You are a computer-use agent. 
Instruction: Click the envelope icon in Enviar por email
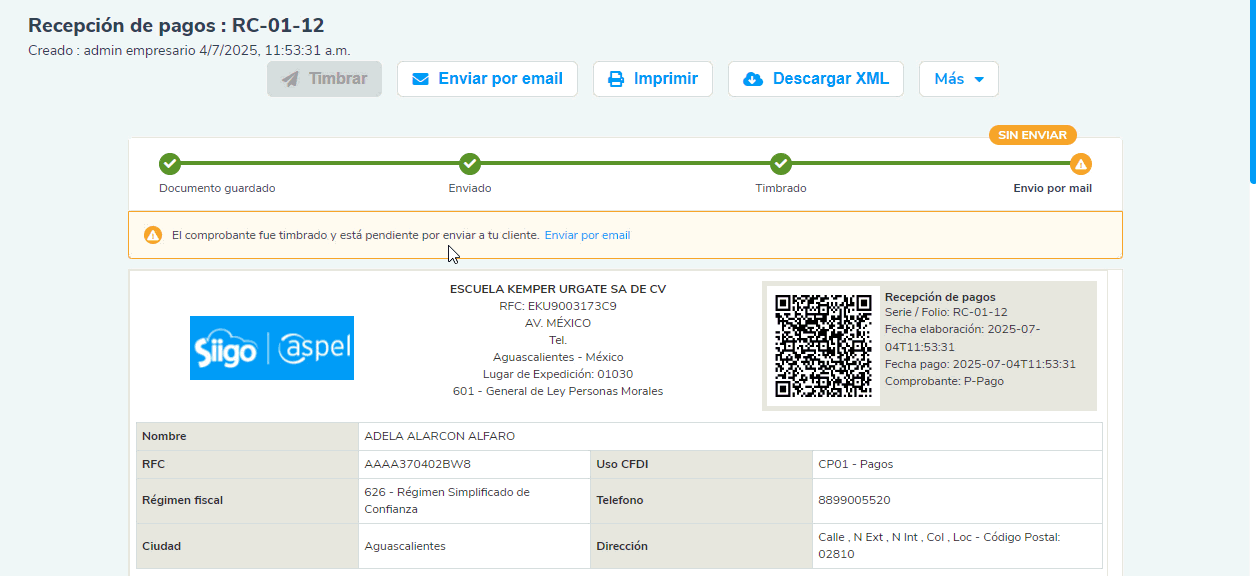(421, 79)
